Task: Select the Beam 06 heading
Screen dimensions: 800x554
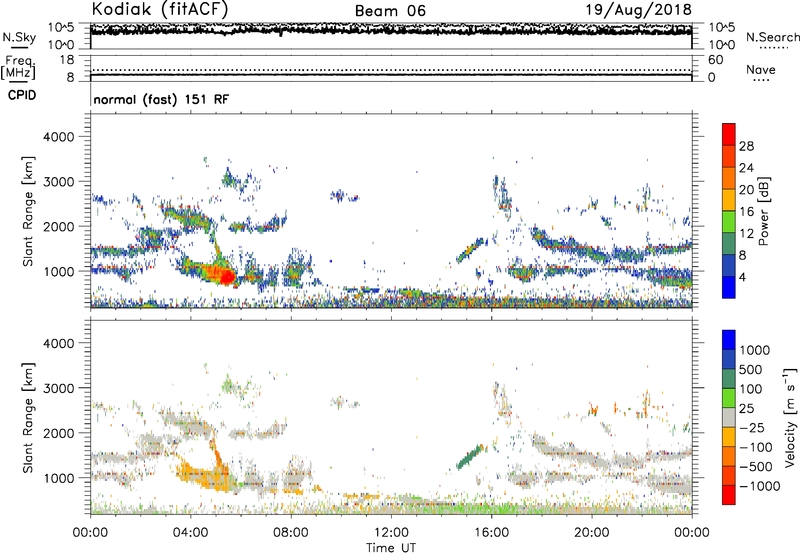Action: [390, 11]
